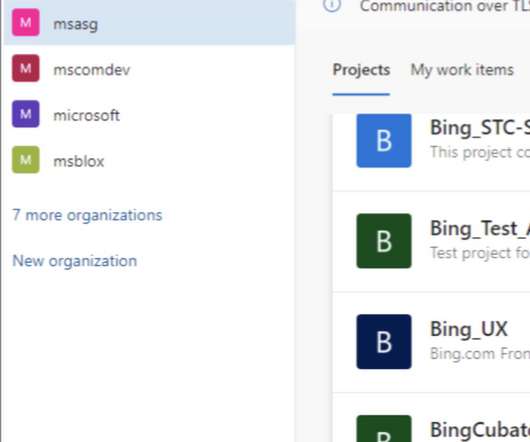Open the BingCubator project title
530x442 pixels.
pos(480,429)
